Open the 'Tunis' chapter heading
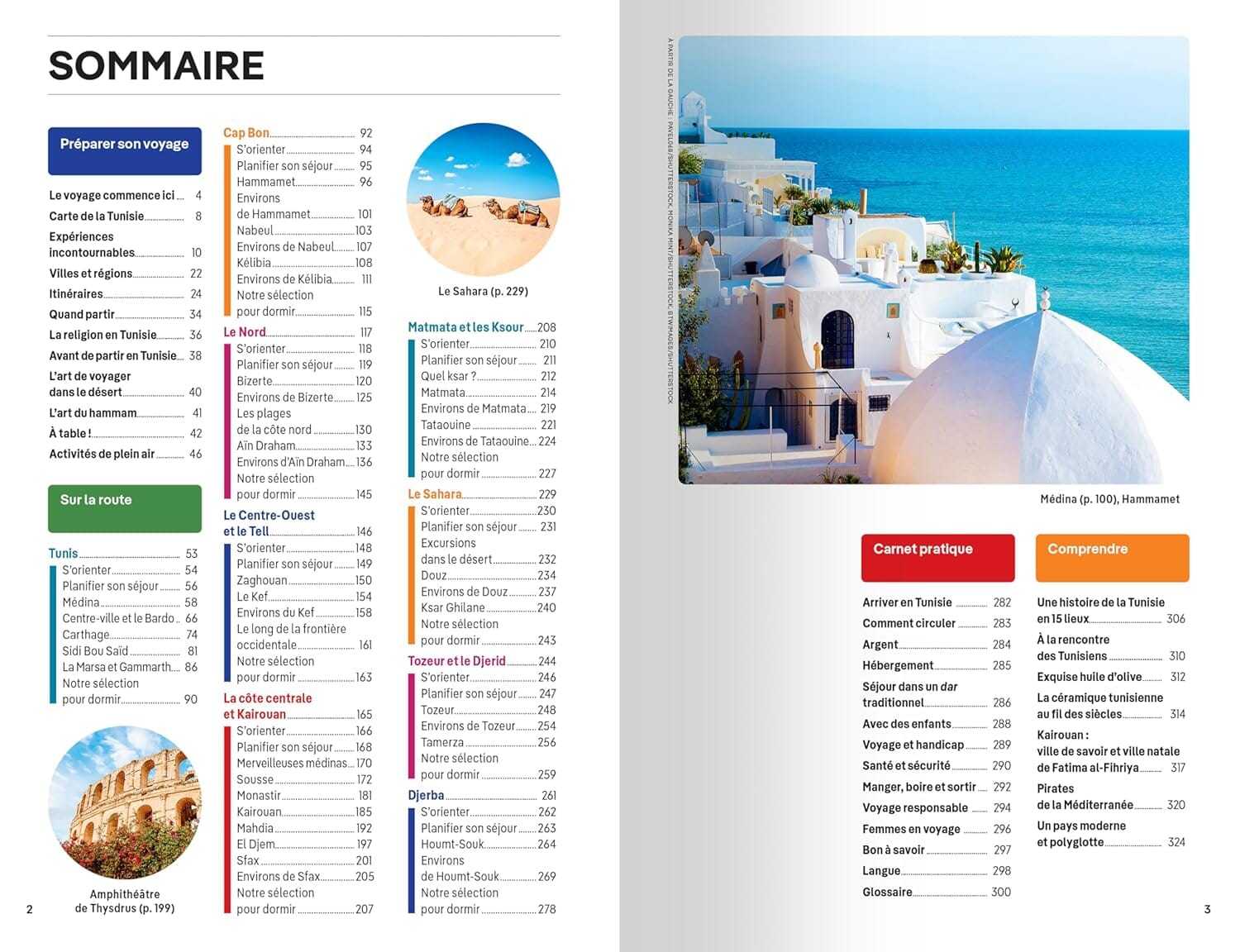 click(x=61, y=553)
